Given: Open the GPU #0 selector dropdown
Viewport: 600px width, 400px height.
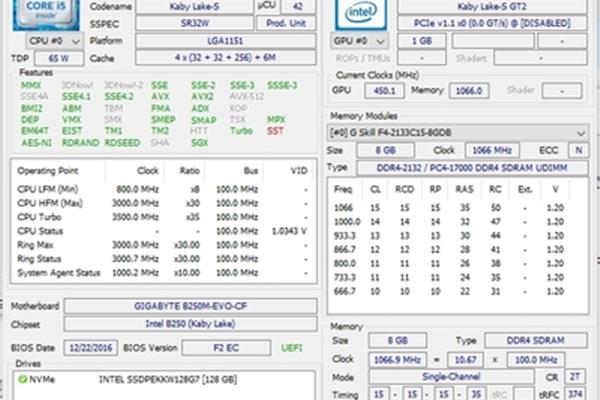Looking at the screenshot, I should click(359, 41).
